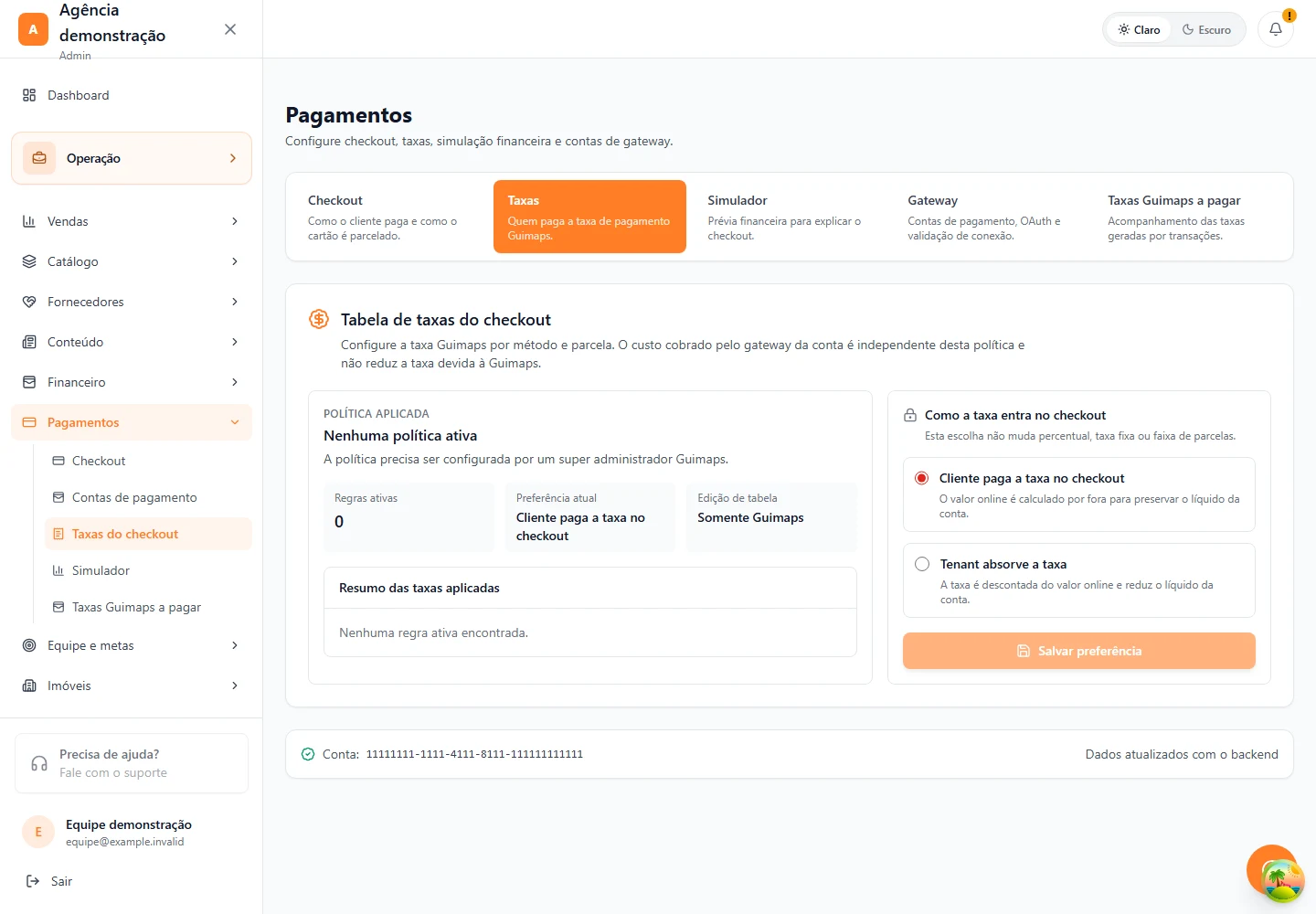Switch to Claro light theme
The height and width of the screenshot is (914, 1316).
click(1139, 29)
